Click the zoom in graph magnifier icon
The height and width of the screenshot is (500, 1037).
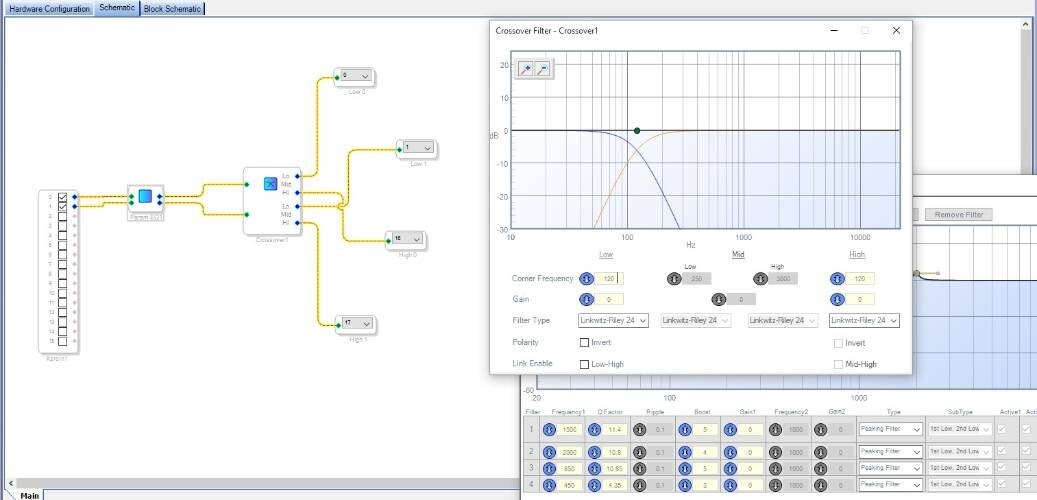tap(526, 69)
